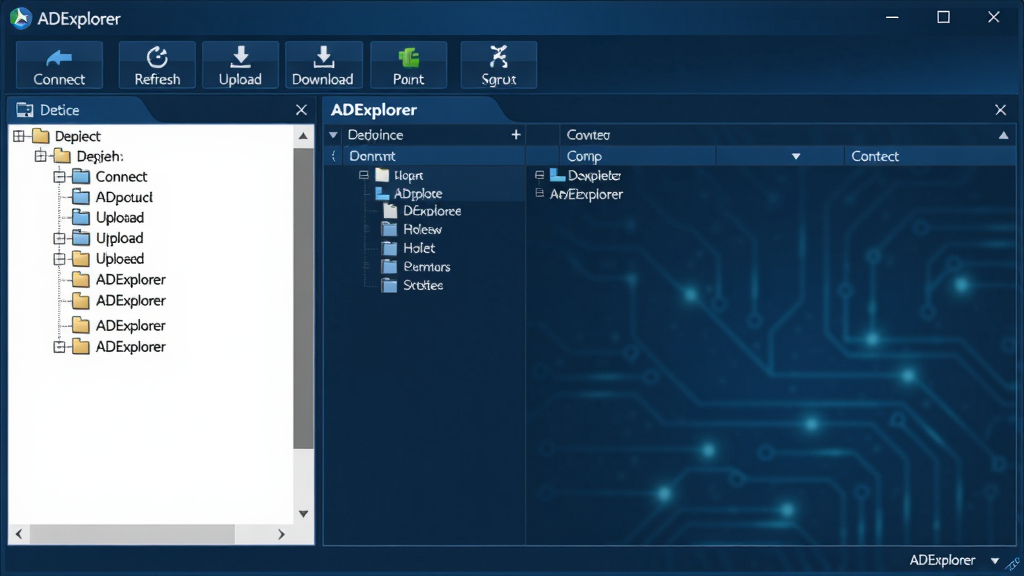Image resolution: width=1024 pixels, height=576 pixels.
Task: Select the Uploeed folder icon
Action: point(81,259)
